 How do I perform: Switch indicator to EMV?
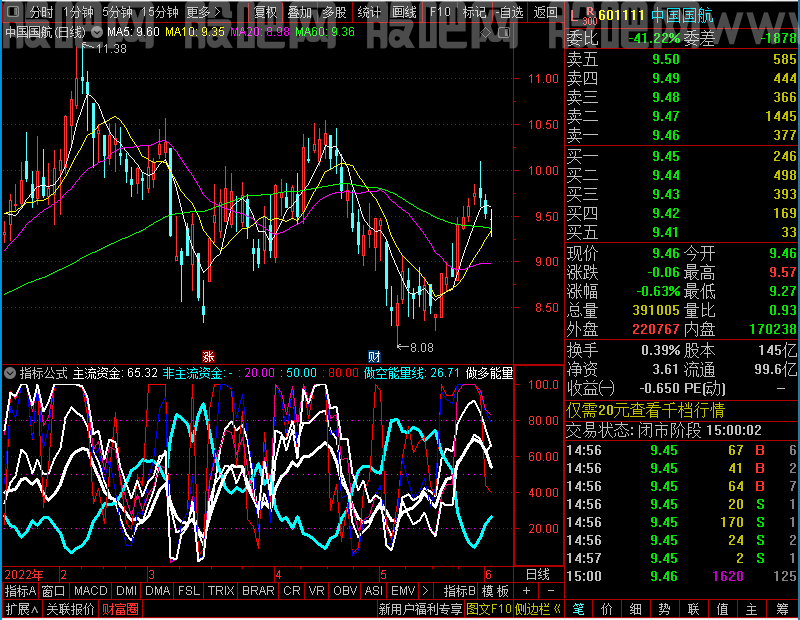click(x=403, y=590)
